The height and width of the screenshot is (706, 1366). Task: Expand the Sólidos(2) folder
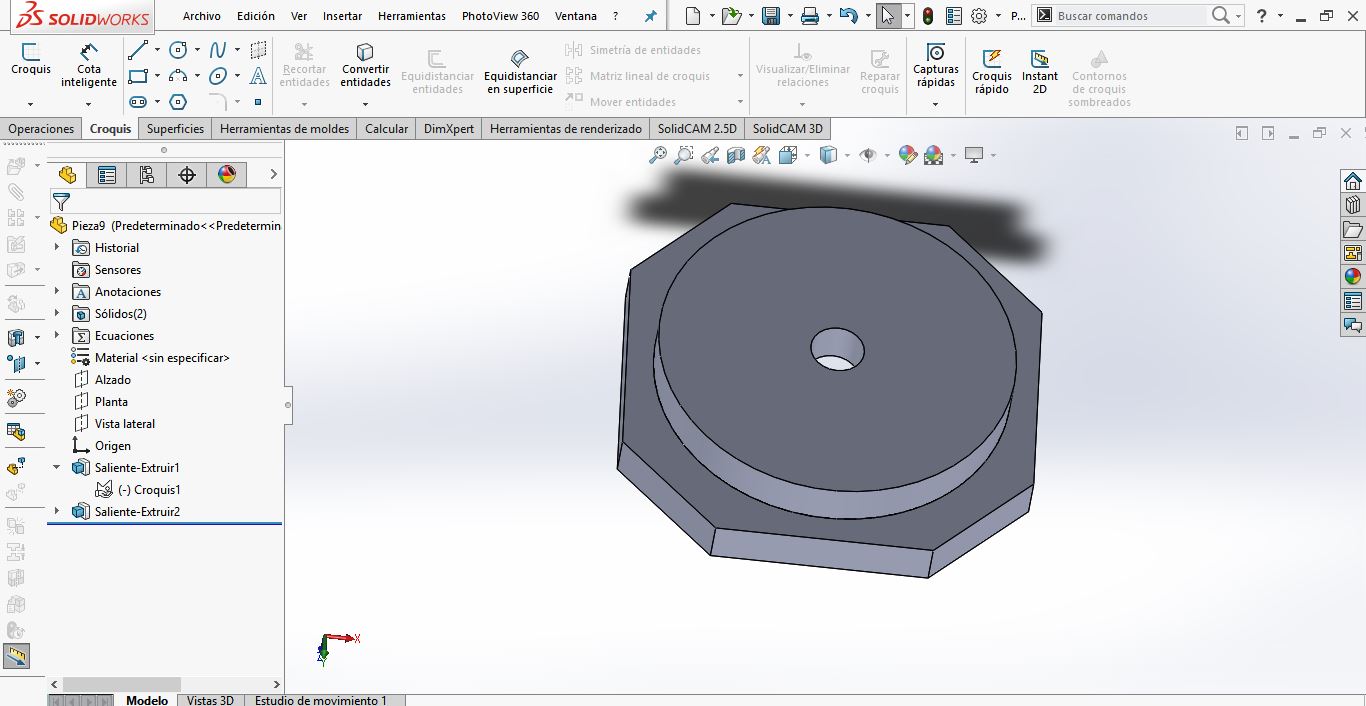(x=57, y=314)
